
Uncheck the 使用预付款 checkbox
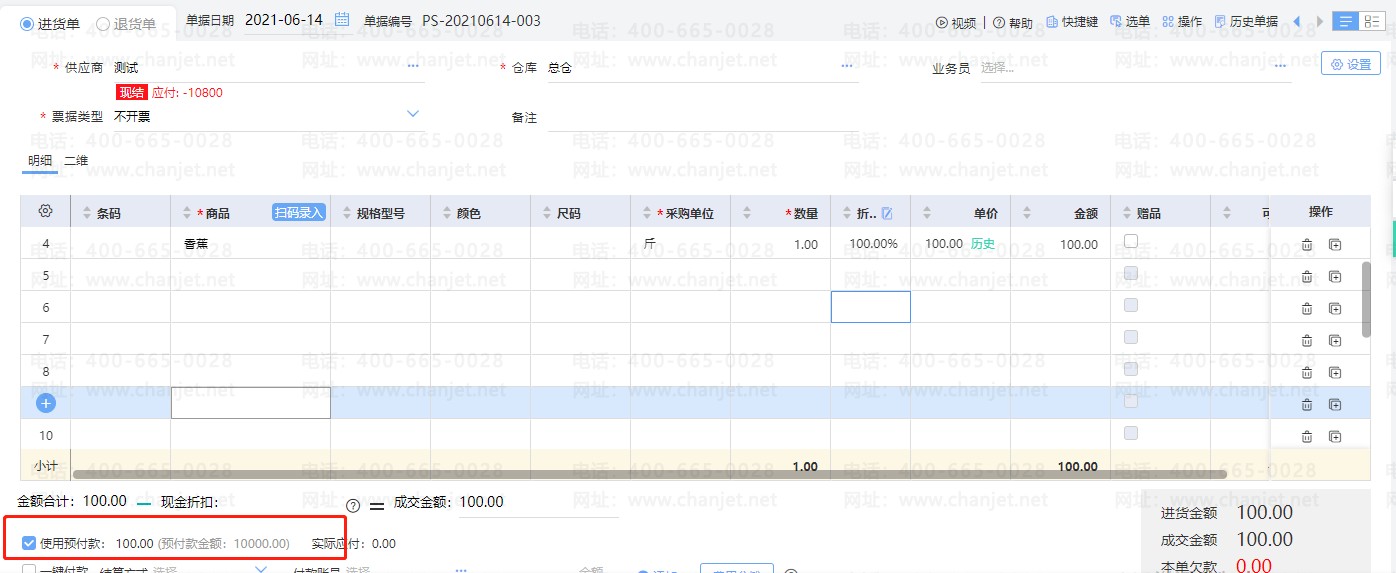(29, 544)
